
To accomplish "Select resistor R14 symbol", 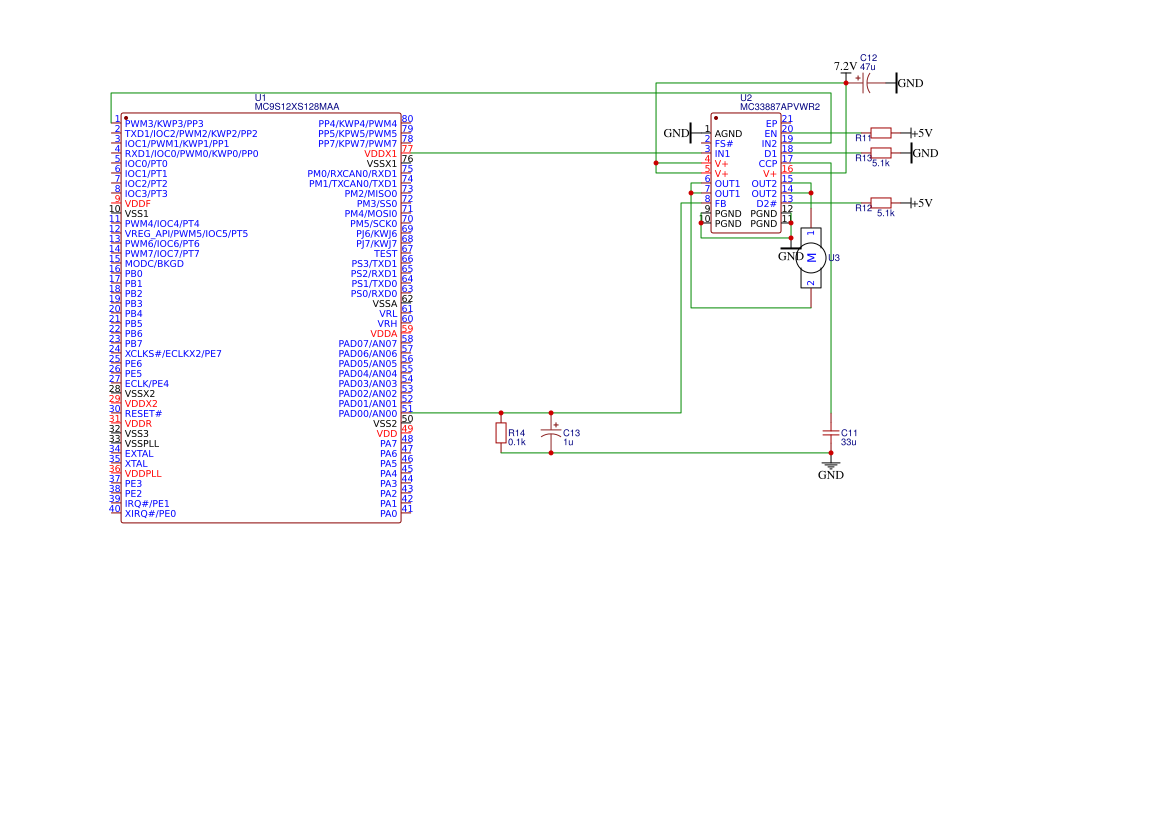I will [501, 433].
